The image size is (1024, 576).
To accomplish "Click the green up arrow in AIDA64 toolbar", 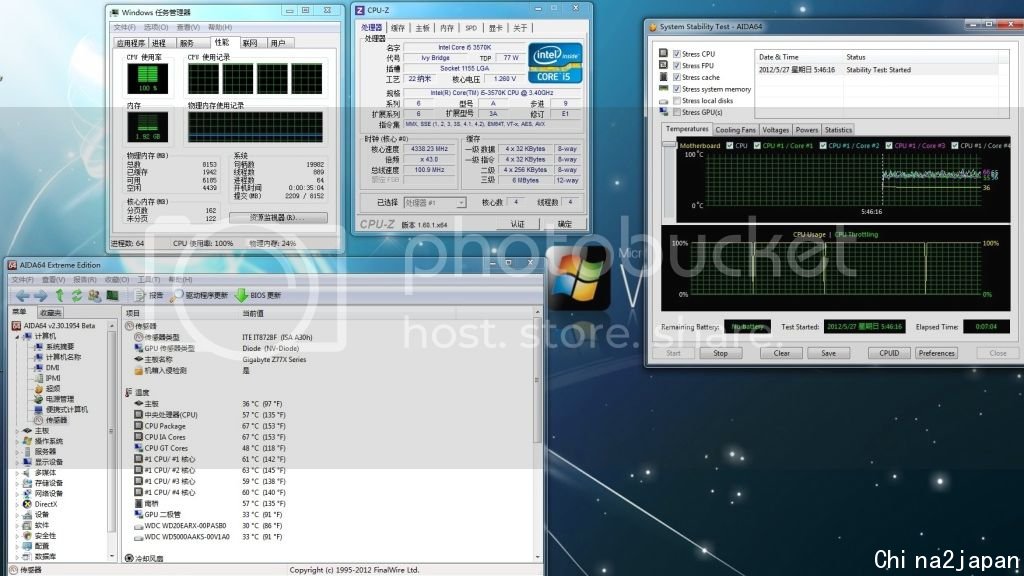I will (x=59, y=296).
